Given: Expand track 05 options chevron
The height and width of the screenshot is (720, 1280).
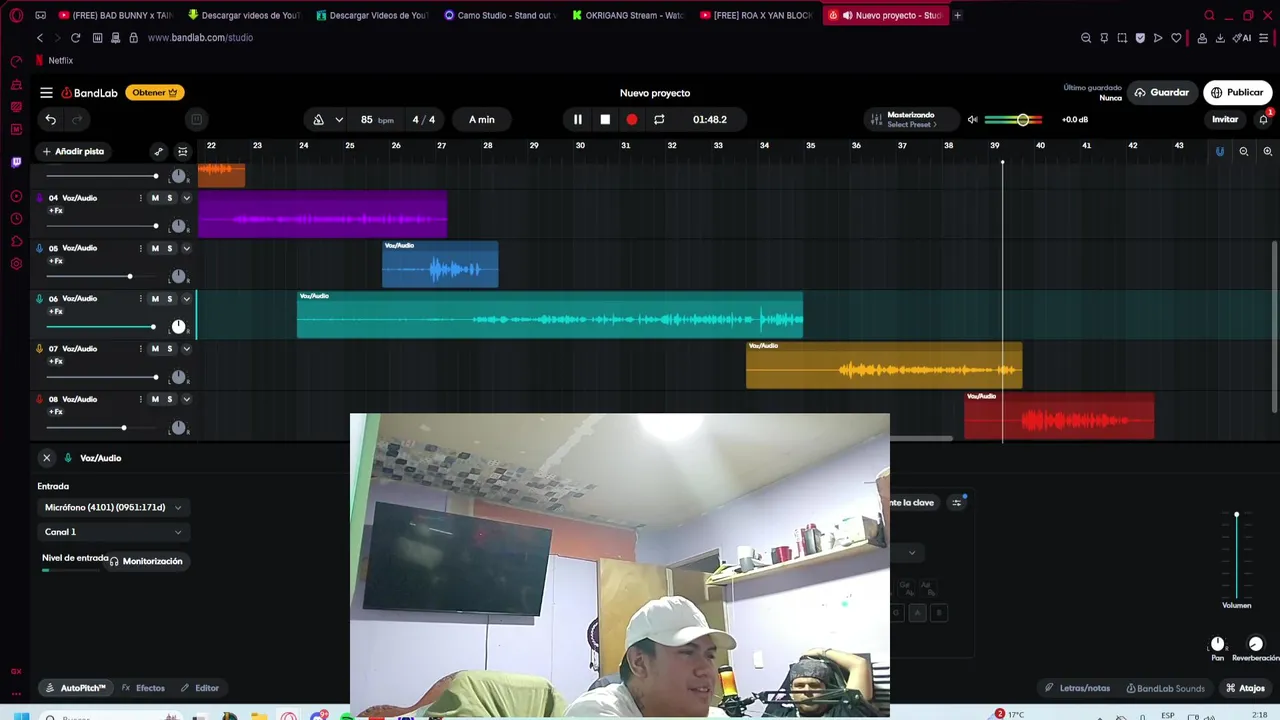Looking at the screenshot, I should point(186,248).
